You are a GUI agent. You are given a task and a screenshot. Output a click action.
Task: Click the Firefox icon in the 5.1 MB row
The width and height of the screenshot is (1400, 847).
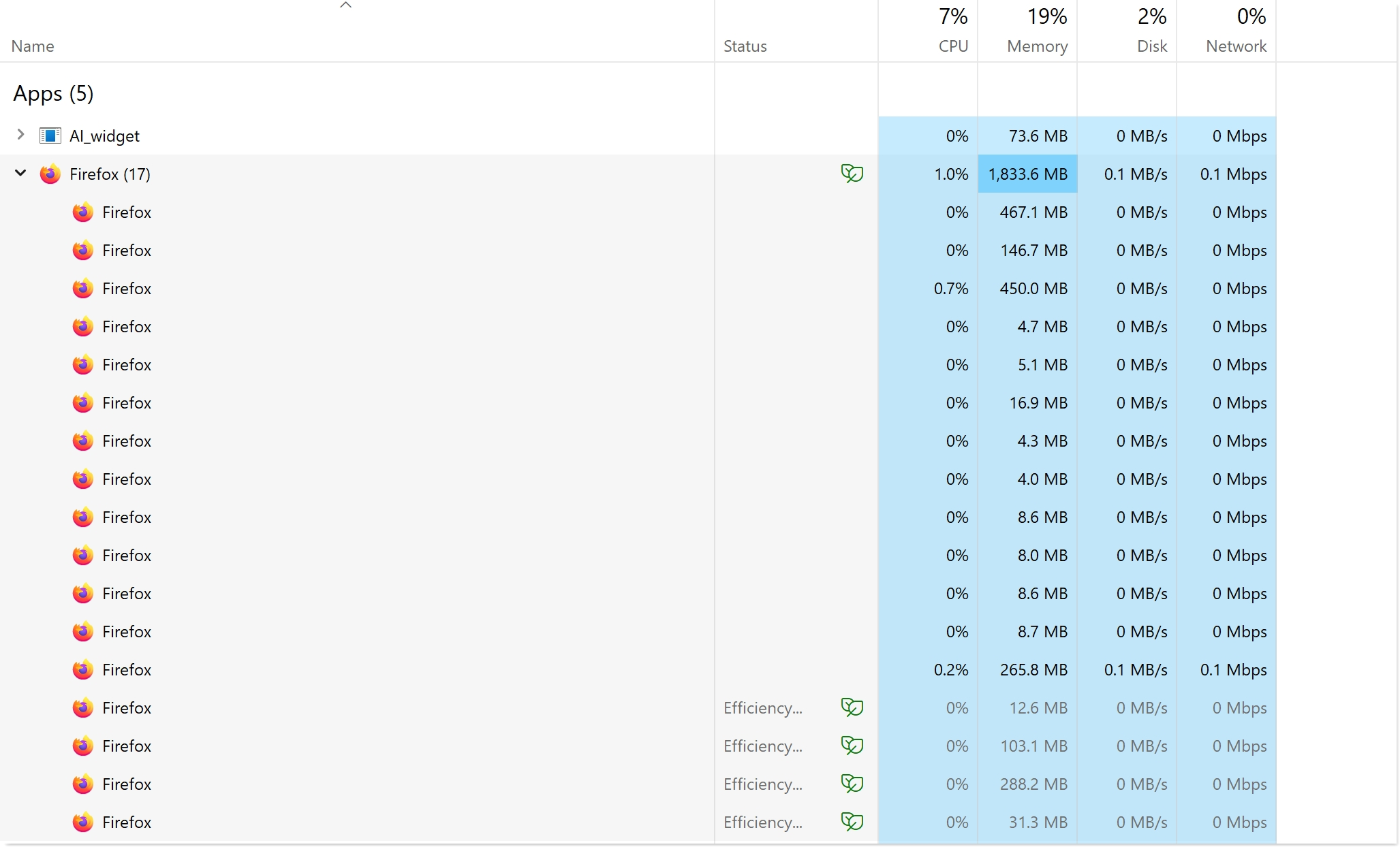(x=83, y=364)
